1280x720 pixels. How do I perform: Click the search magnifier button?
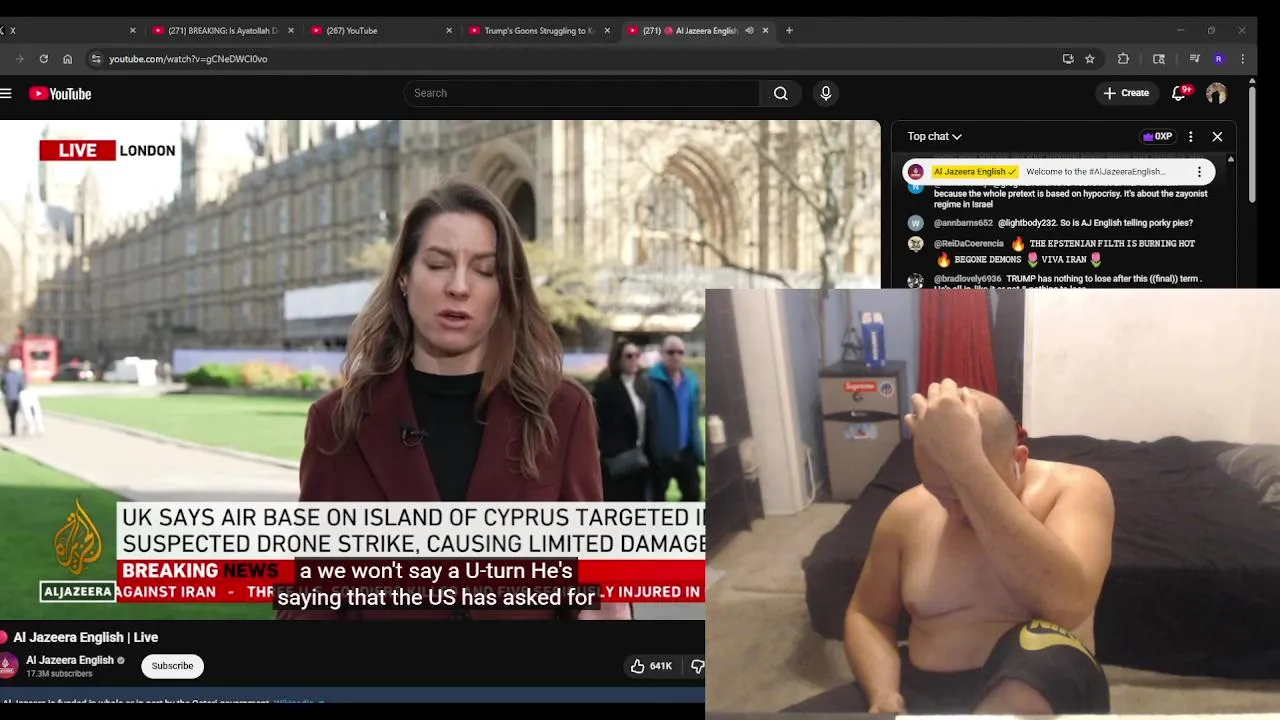780,93
